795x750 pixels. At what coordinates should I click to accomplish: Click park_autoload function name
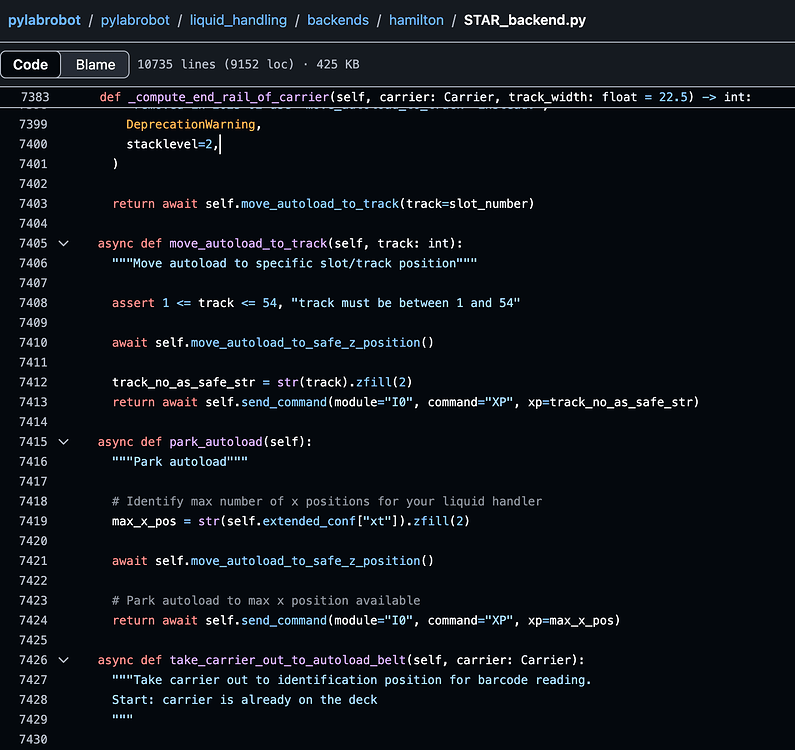pyautogui.click(x=216, y=442)
